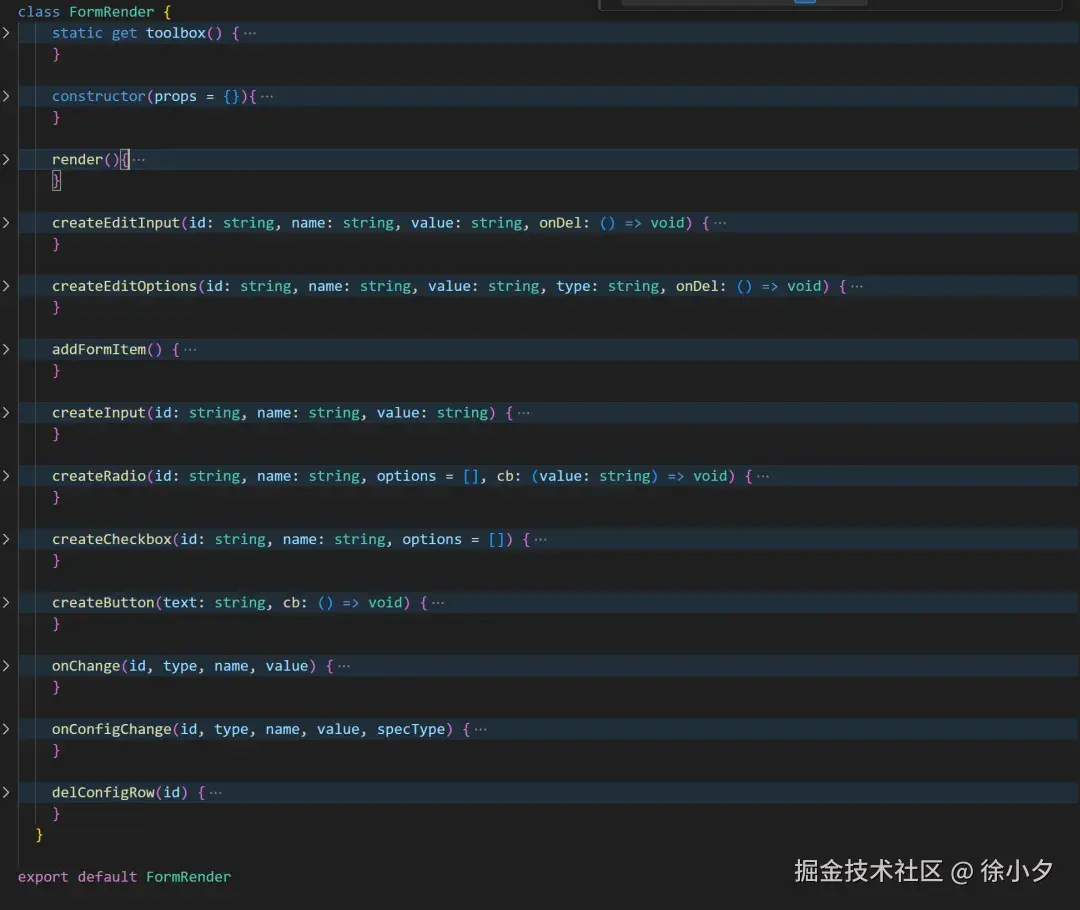Expand the onChange method fold
The height and width of the screenshot is (910, 1080).
pyautogui.click(x=6, y=666)
